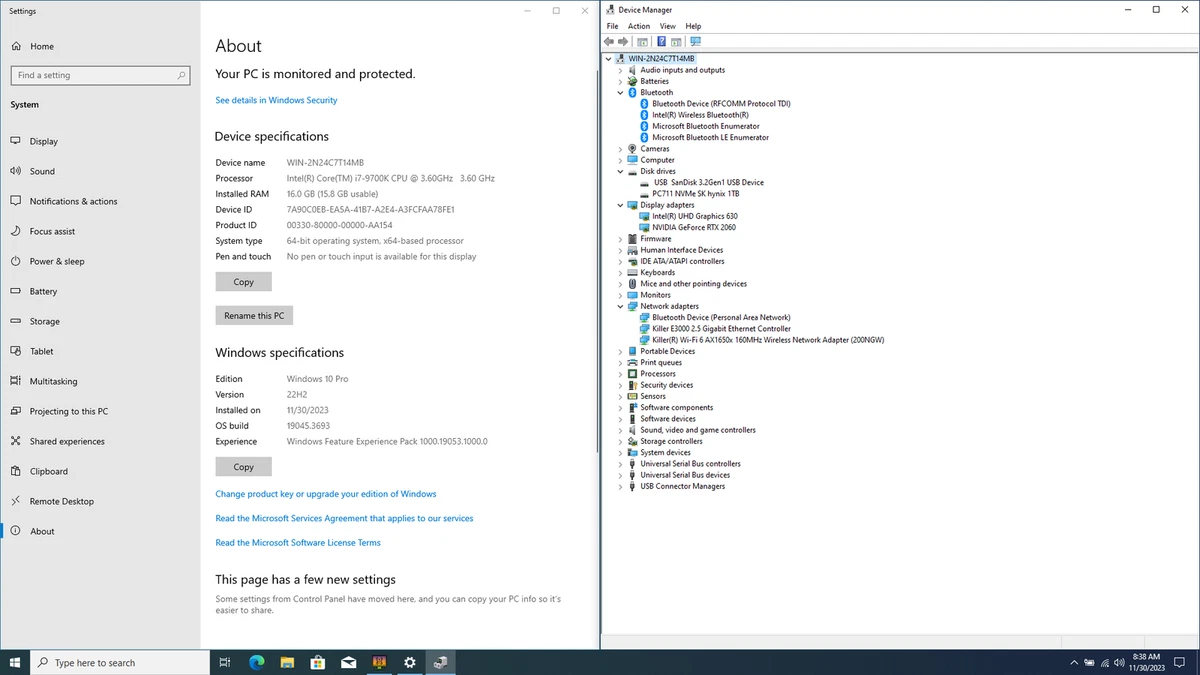The image size is (1200, 675).
Task: Click the Storage icon in Settings sidebar
Action: coord(16,321)
